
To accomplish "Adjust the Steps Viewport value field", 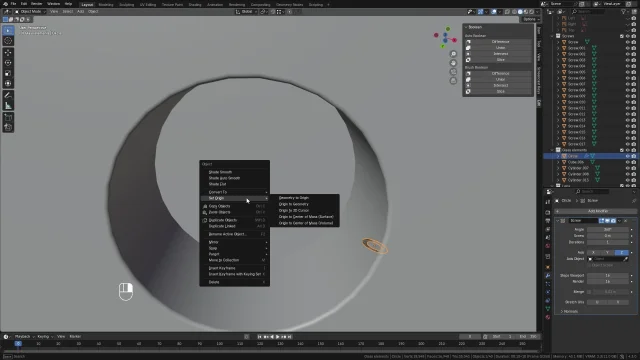I will coord(608,276).
